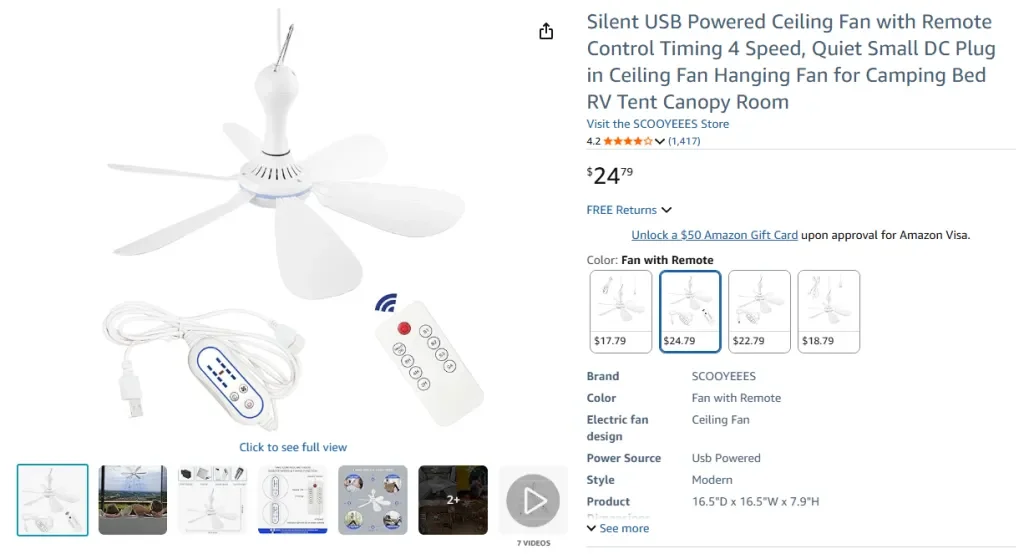The height and width of the screenshot is (554, 1024).
Task: Open the star rating breakdown chevron
Action: (660, 142)
